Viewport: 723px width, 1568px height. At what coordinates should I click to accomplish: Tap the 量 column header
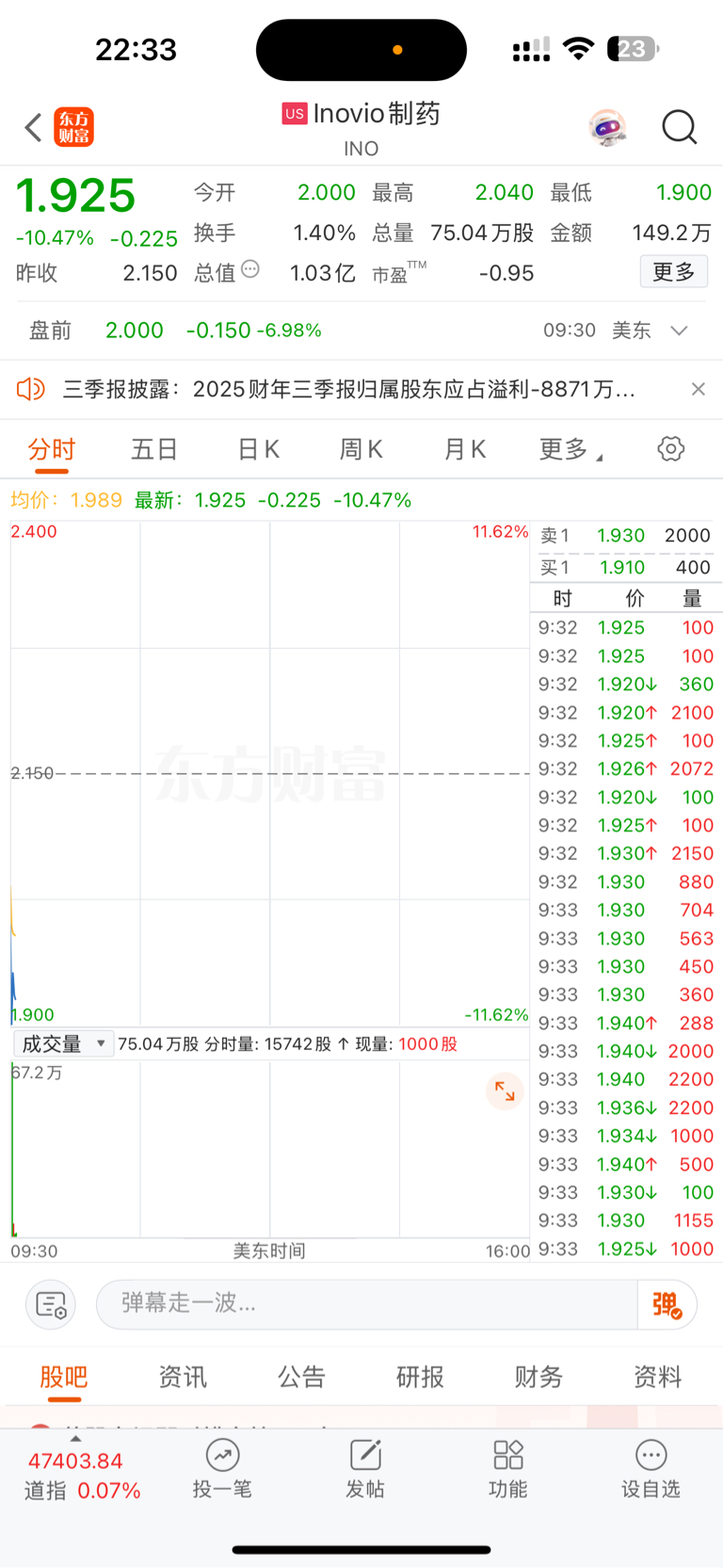click(692, 598)
